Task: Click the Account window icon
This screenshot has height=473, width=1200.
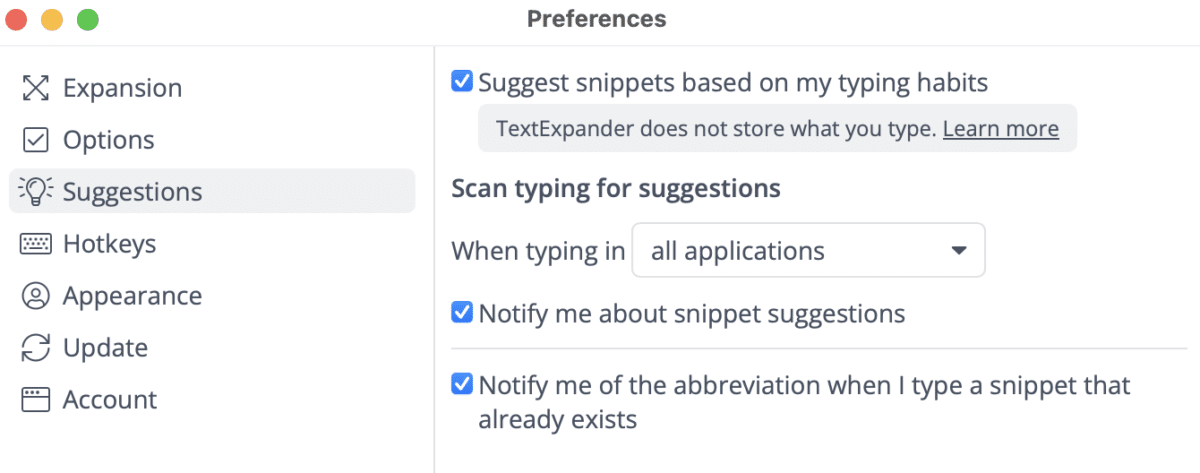Action: (x=35, y=400)
